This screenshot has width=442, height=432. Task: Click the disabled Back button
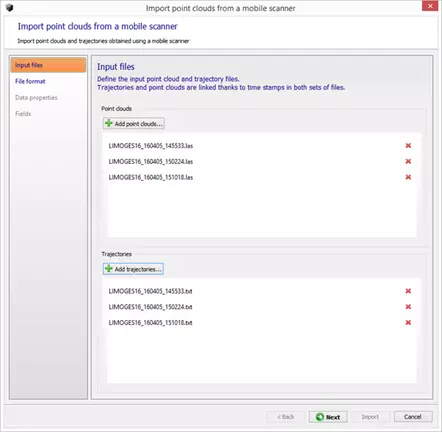[x=286, y=417]
